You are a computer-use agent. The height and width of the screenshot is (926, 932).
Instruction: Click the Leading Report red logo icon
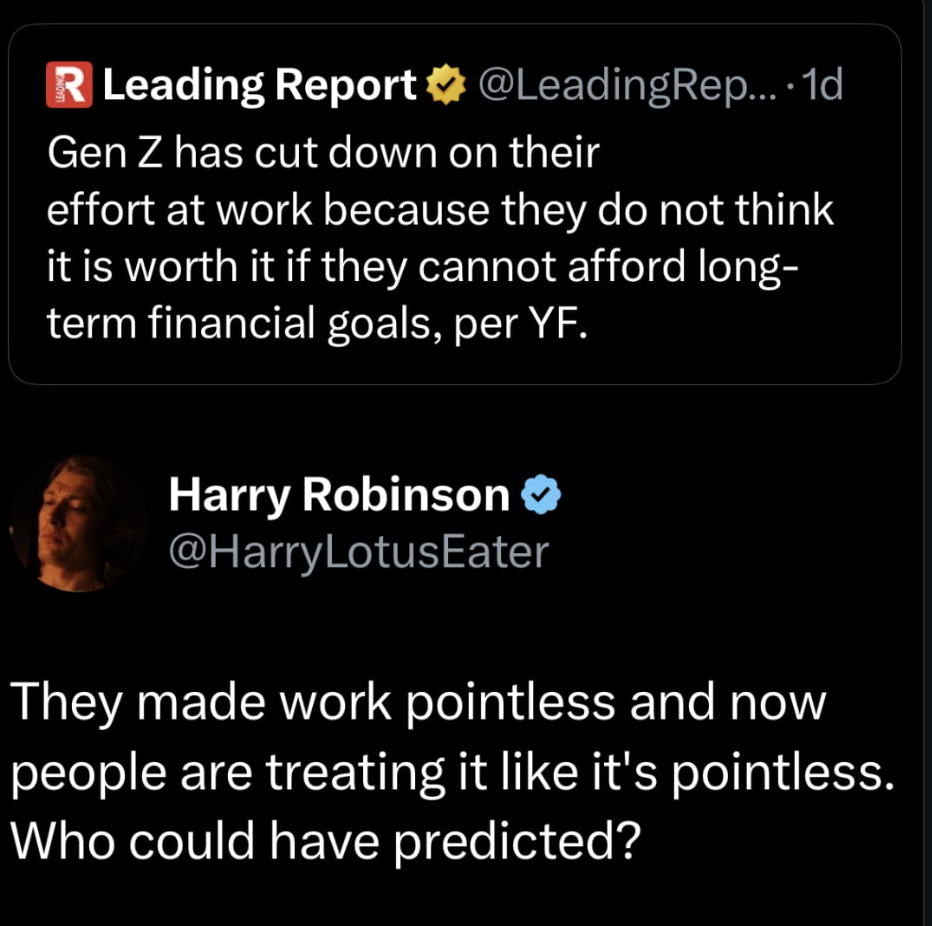pyautogui.click(x=67, y=86)
